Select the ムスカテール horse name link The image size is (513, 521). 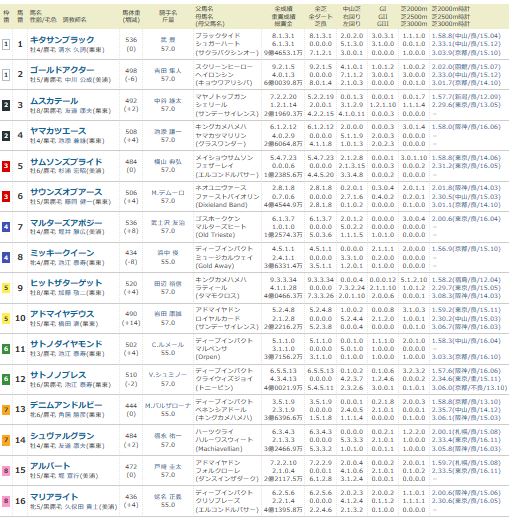point(54,101)
